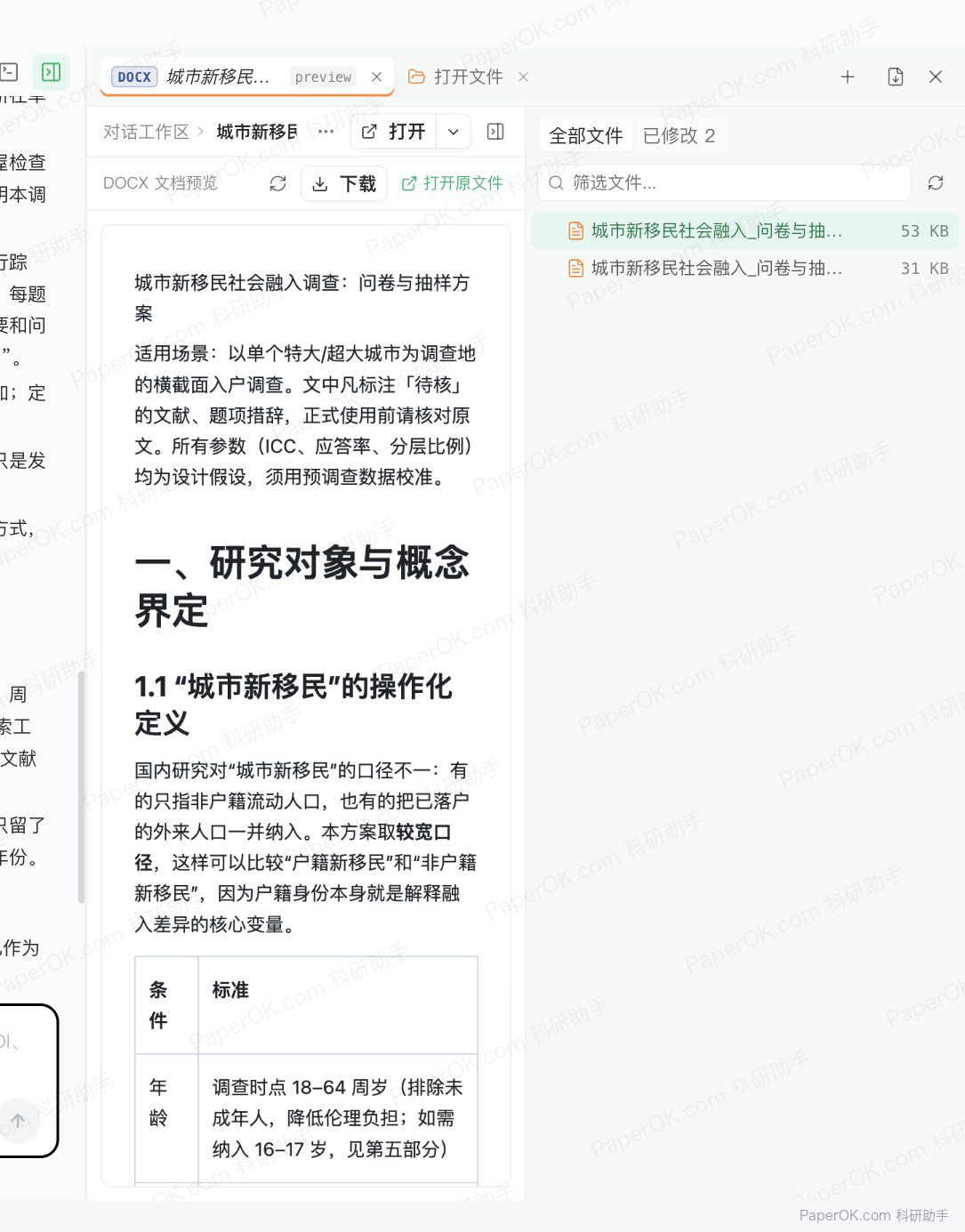Open the three-dots more options menu

tap(326, 132)
